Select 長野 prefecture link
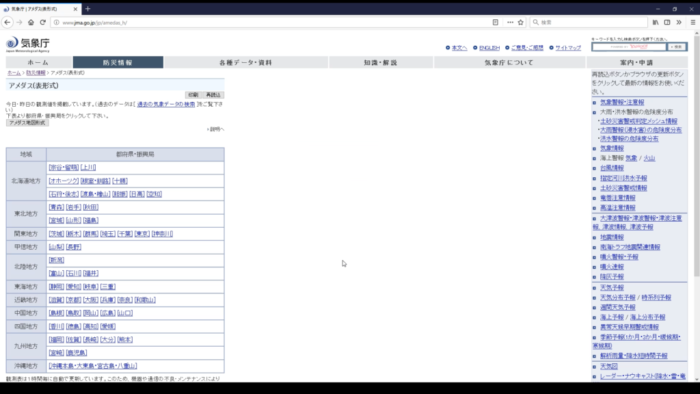Image resolution: width=700 pixels, height=394 pixels. (74, 247)
